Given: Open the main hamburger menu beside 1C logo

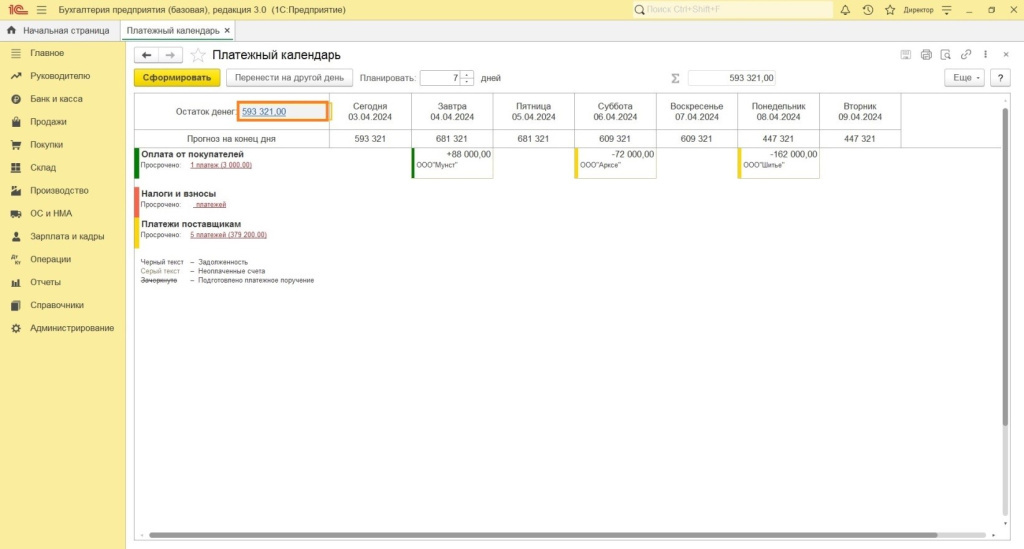Looking at the screenshot, I should [41, 9].
